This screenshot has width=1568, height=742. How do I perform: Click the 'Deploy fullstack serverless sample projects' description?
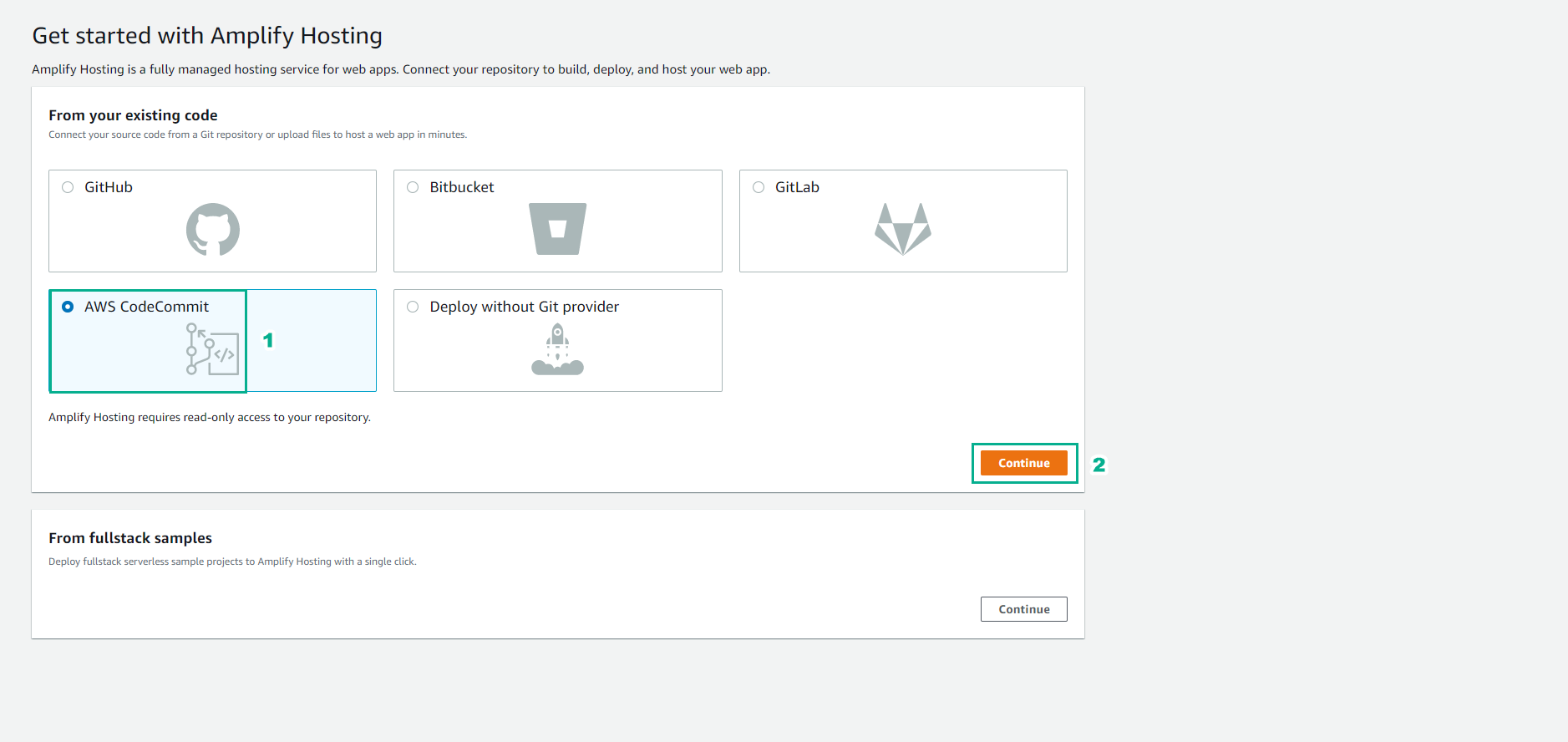232,562
